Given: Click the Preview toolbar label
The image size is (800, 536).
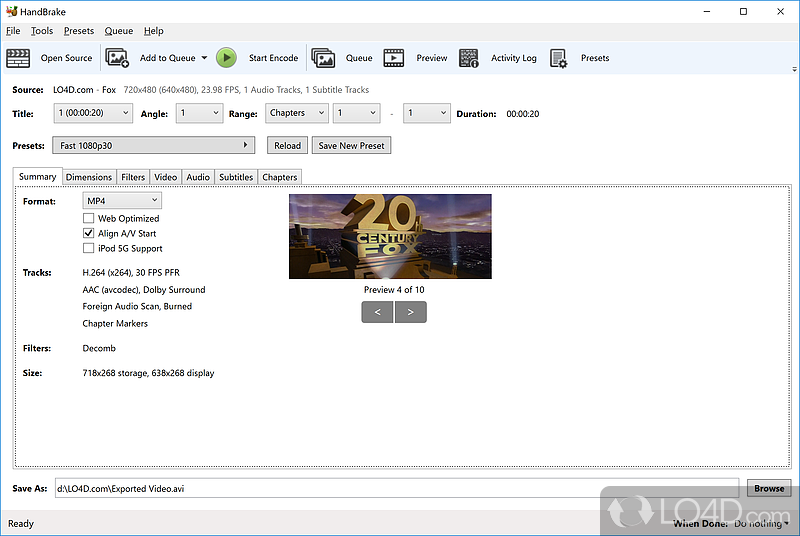Looking at the screenshot, I should tap(432, 58).
